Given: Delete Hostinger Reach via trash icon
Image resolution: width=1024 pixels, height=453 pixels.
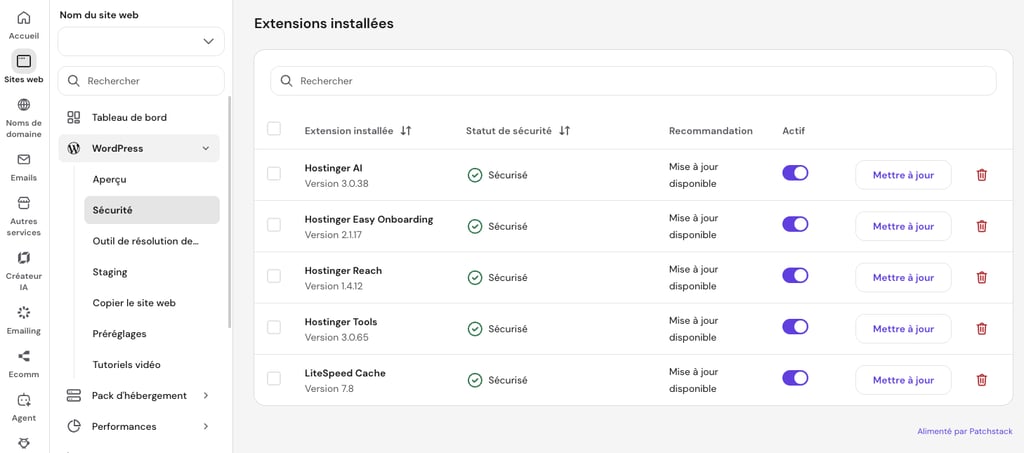Looking at the screenshot, I should (982, 277).
